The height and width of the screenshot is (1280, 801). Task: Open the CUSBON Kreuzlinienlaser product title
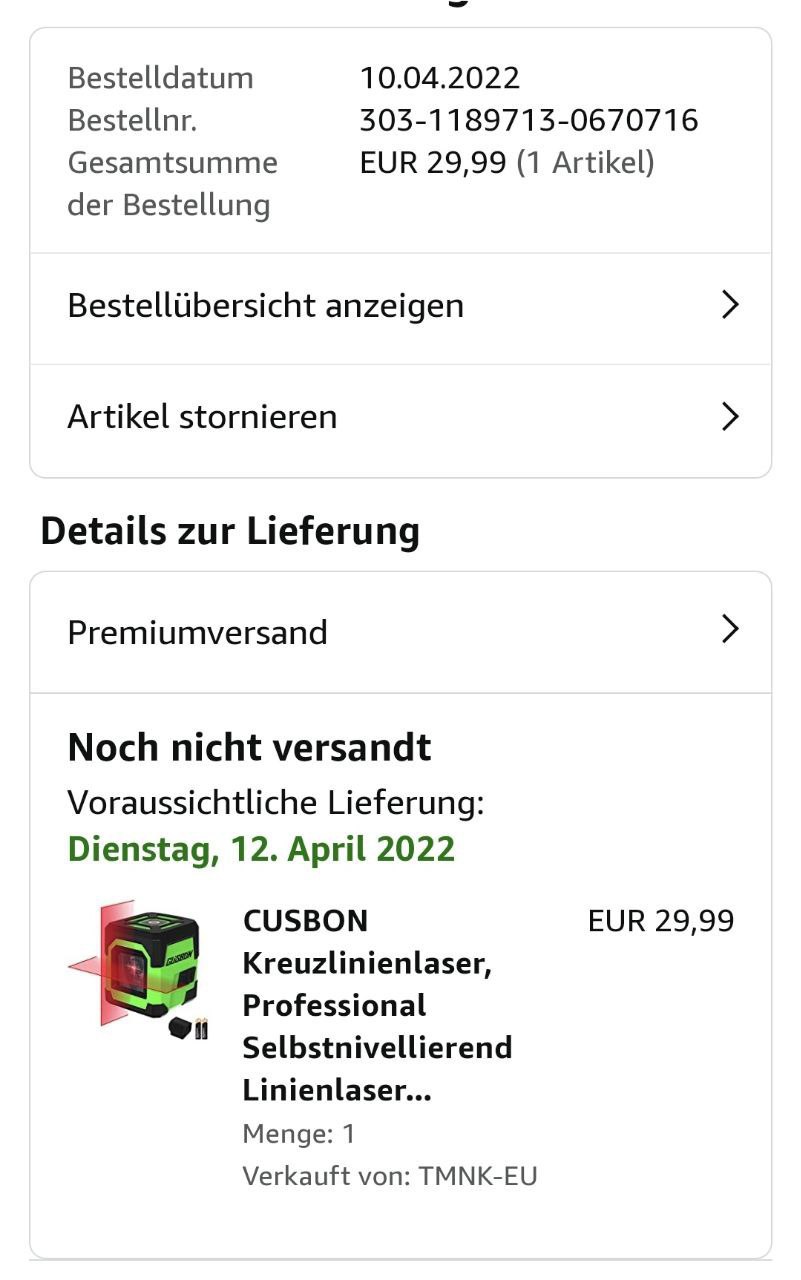(x=377, y=1005)
